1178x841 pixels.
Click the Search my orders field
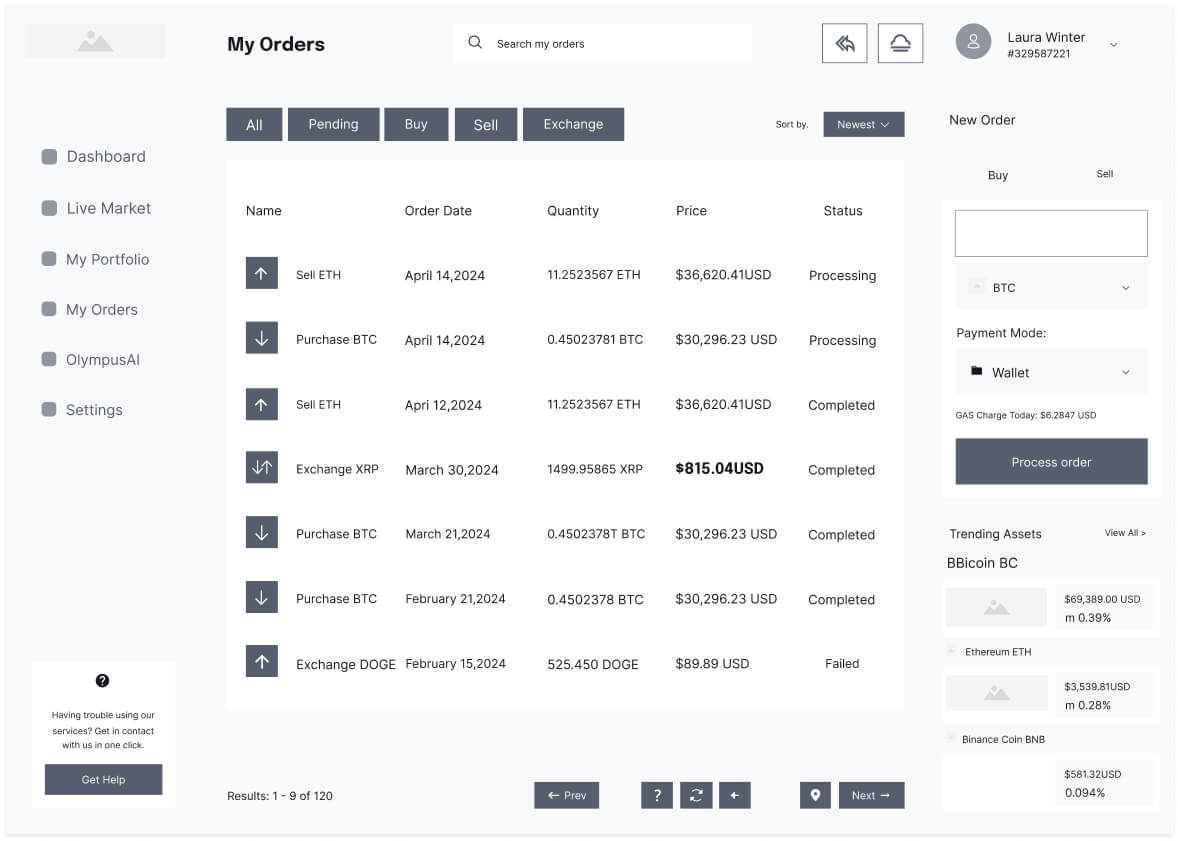(603, 43)
